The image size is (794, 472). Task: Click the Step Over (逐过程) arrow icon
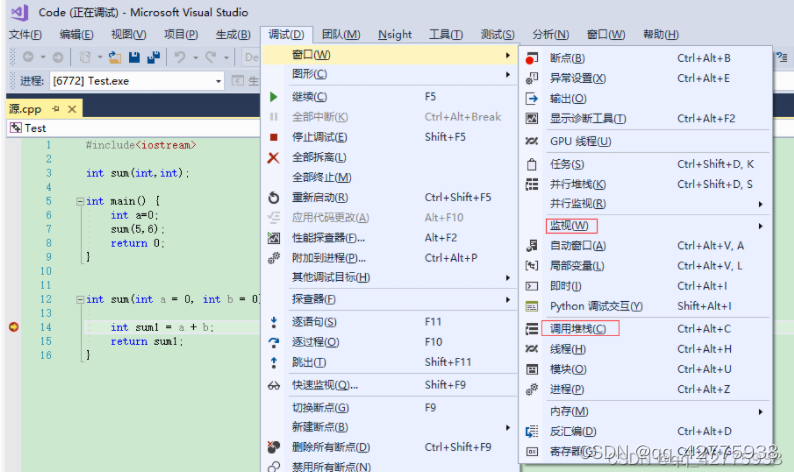(x=273, y=342)
